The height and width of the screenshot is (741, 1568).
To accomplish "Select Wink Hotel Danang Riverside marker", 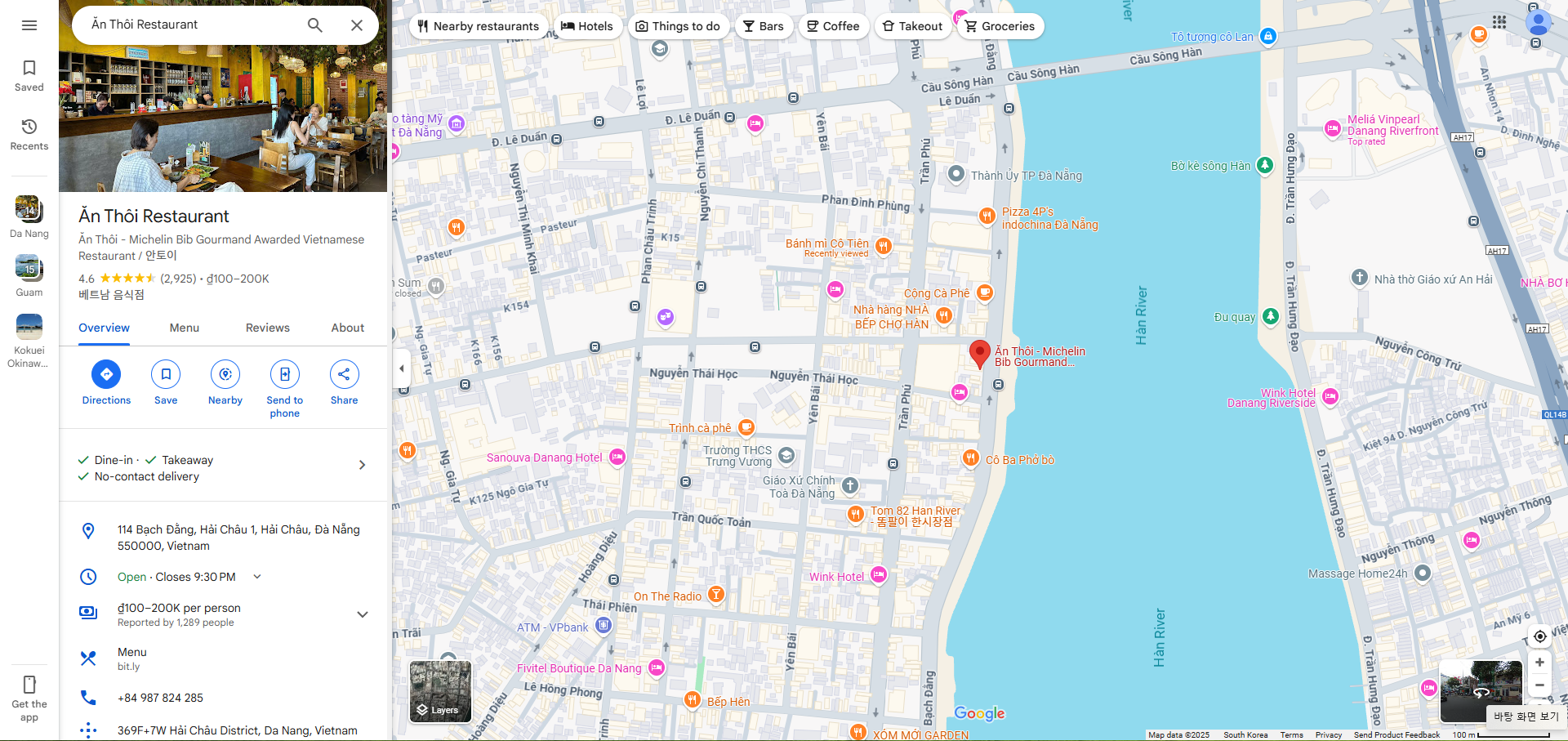I will pyautogui.click(x=1330, y=397).
